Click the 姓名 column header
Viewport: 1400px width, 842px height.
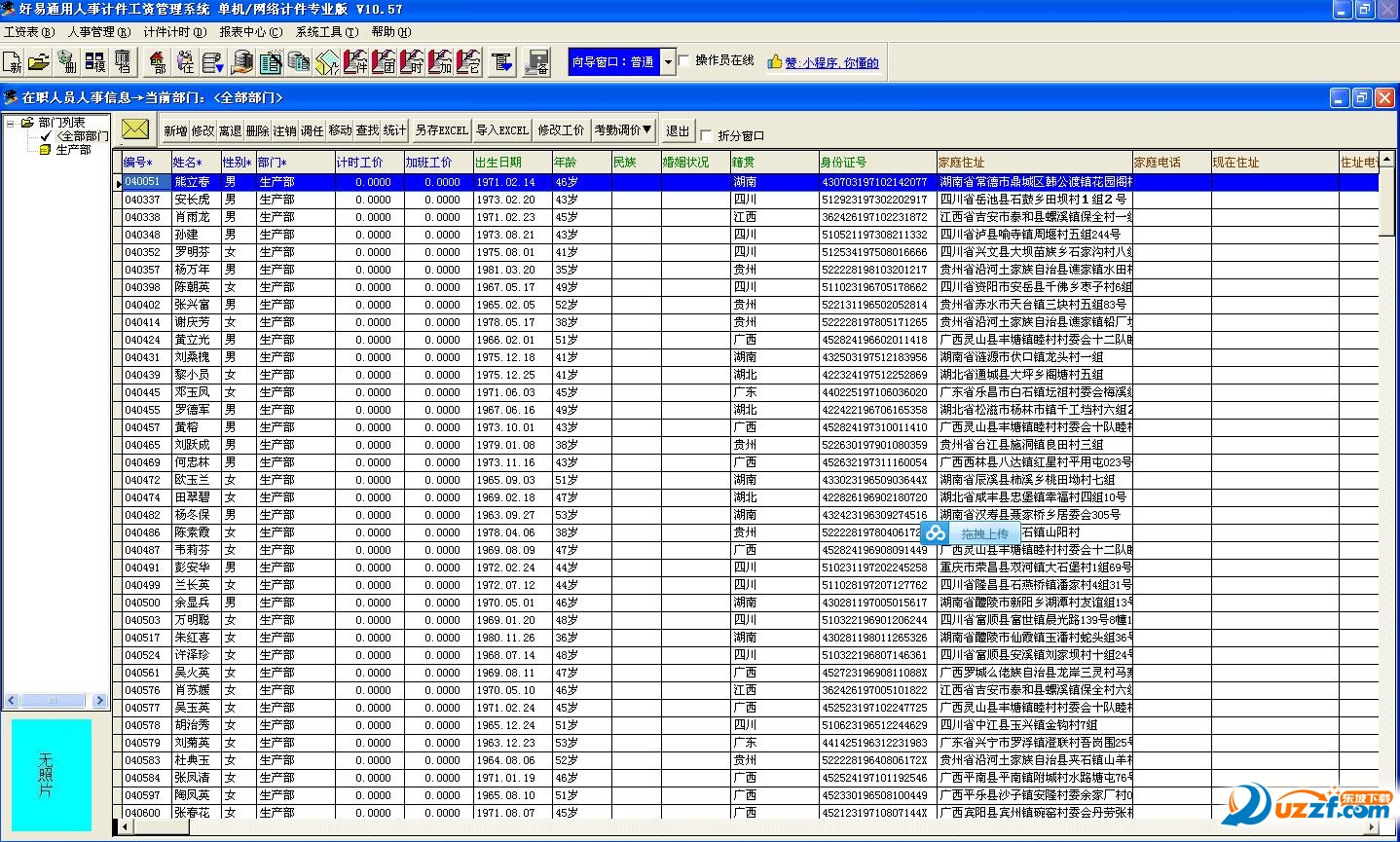click(196, 163)
